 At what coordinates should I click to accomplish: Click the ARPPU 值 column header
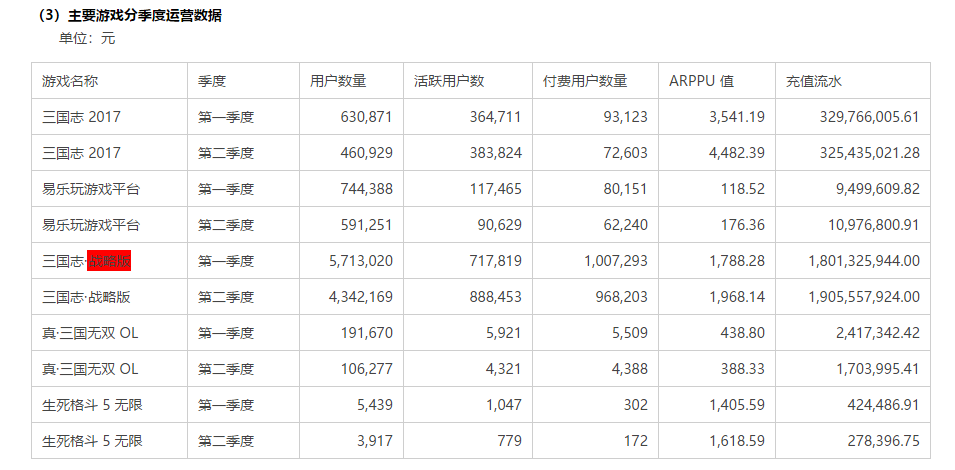[x=701, y=81]
